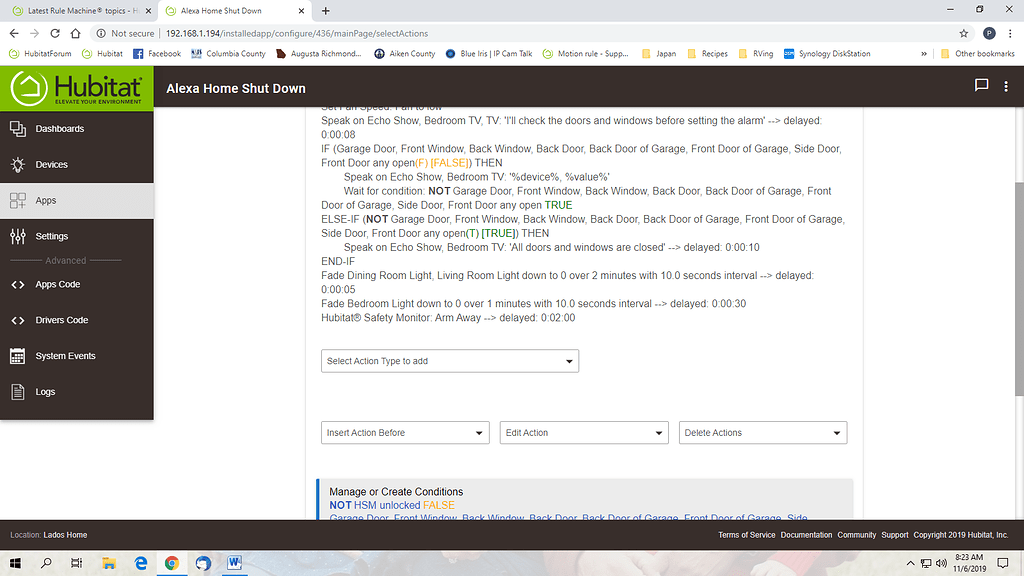
Task: Launch Microsoft Word from the taskbar
Action: click(x=234, y=563)
